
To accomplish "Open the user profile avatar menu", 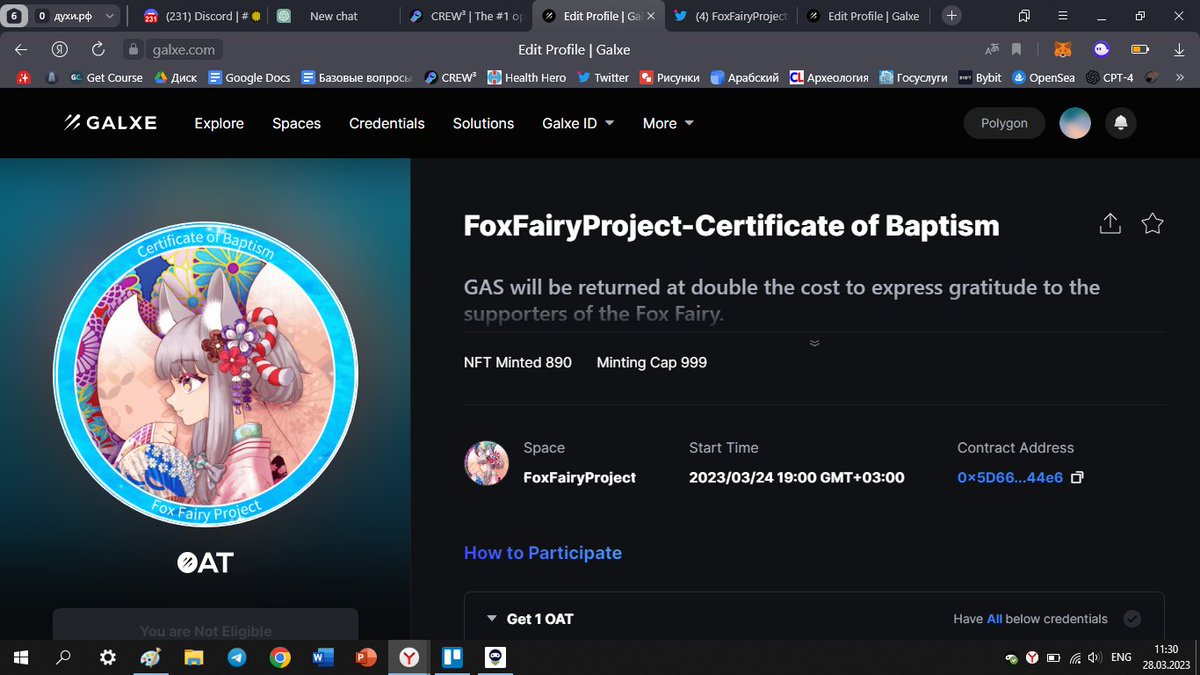I will click(x=1075, y=123).
